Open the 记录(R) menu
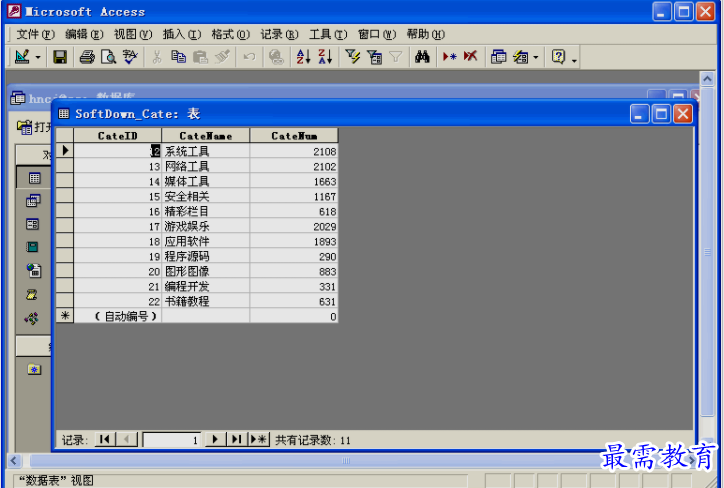Screen dimensions: 724x488 coord(279,34)
